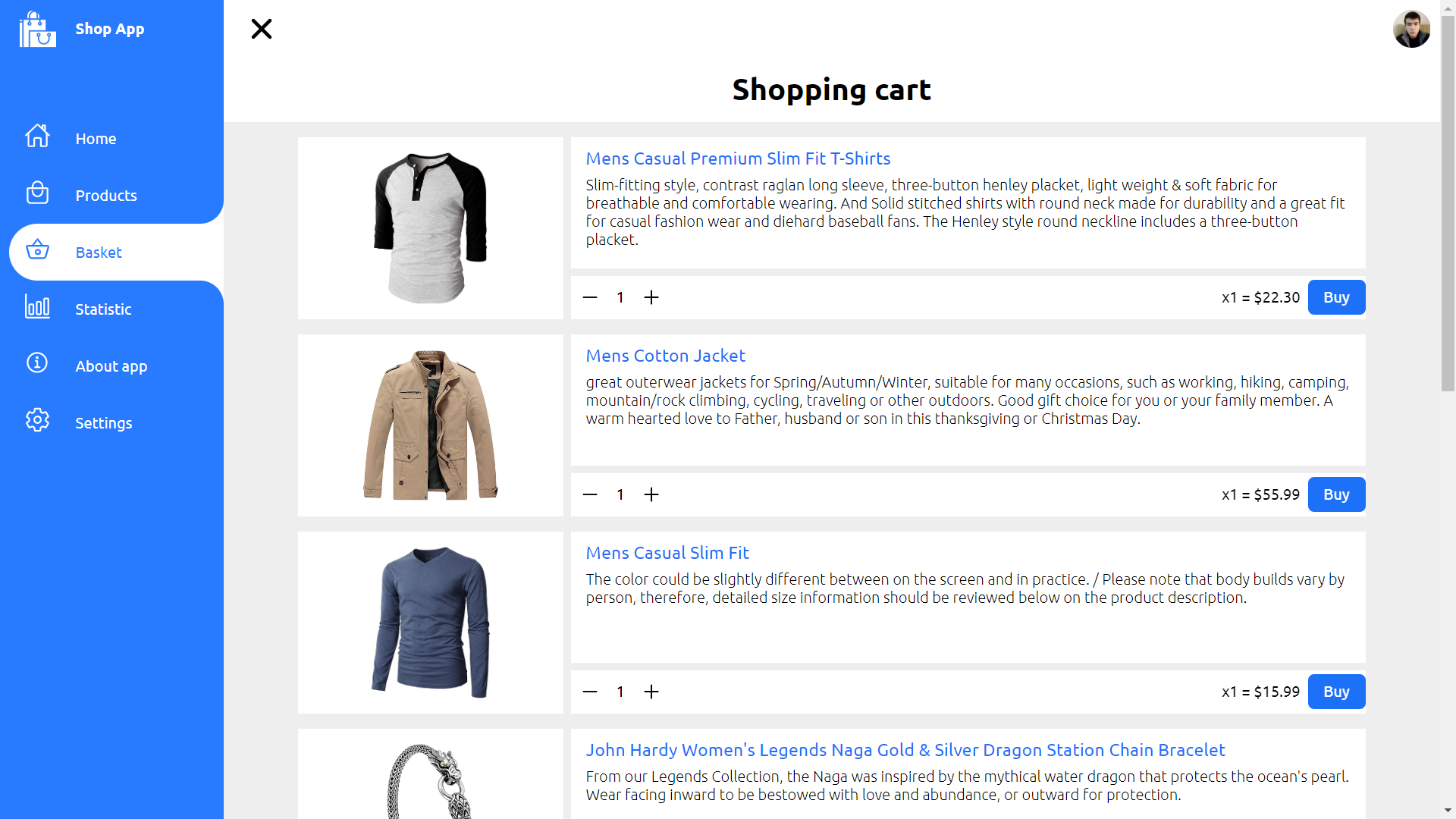Open the Settings gear icon
Image resolution: width=1456 pixels, height=819 pixels.
point(37,421)
